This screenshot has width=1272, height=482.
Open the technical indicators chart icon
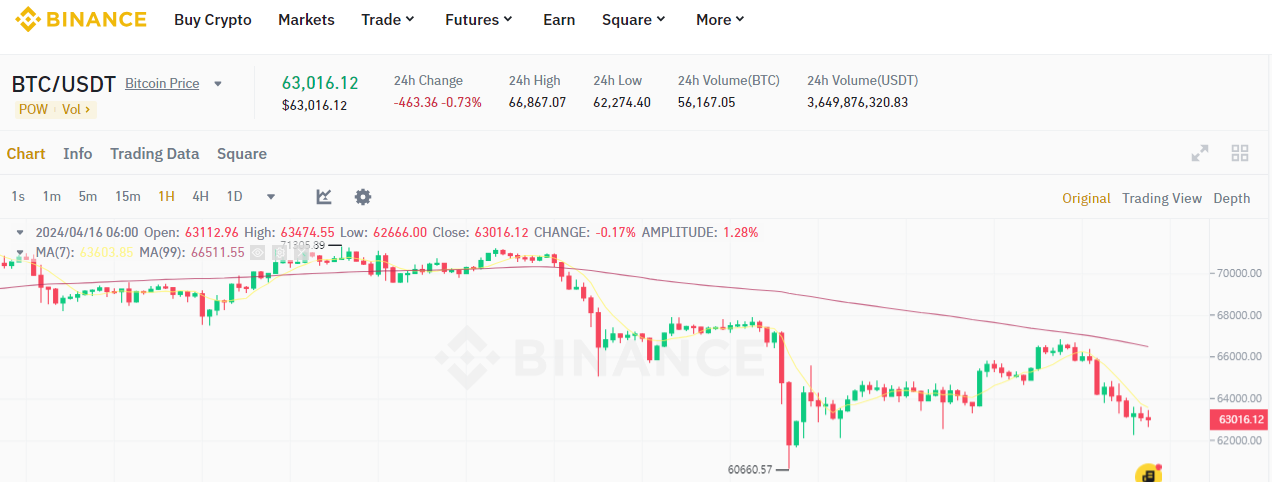pos(324,197)
